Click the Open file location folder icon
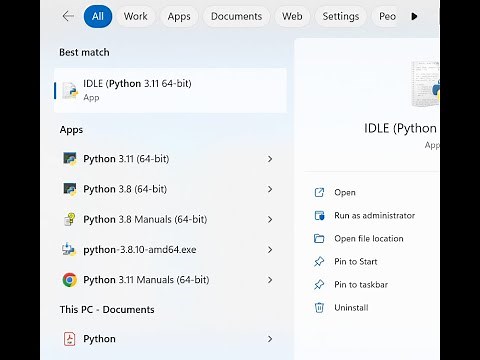Image resolution: width=480 pixels, height=360 pixels. click(x=319, y=238)
